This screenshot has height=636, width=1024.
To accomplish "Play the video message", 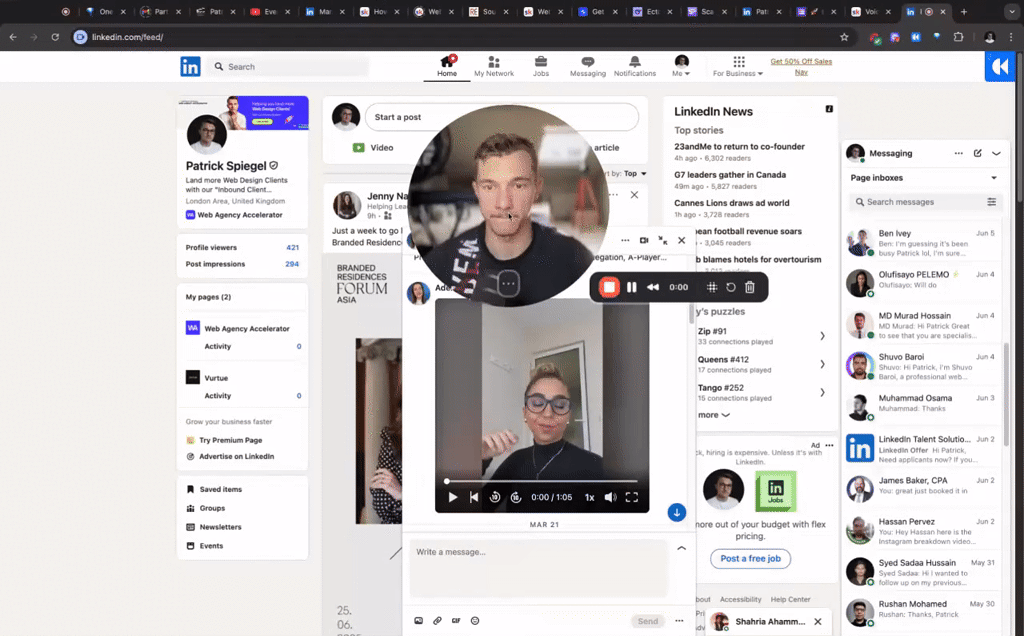I will [453, 497].
